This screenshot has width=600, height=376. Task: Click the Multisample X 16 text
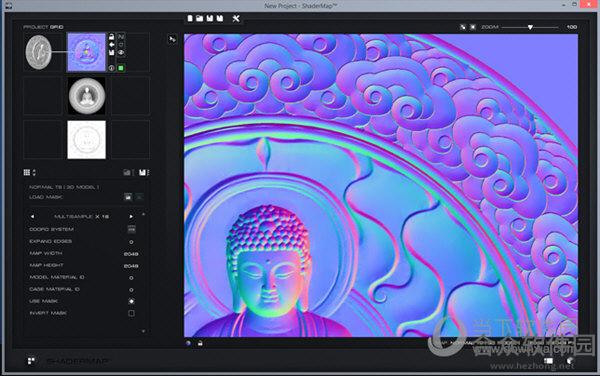pos(81,216)
